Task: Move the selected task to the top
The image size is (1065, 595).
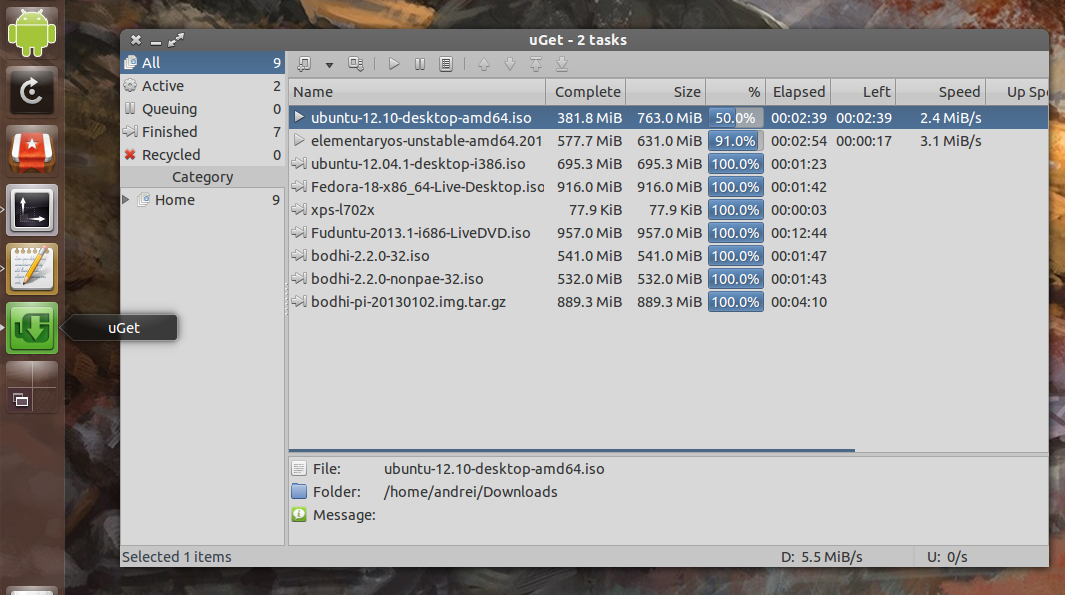Action: 536,63
